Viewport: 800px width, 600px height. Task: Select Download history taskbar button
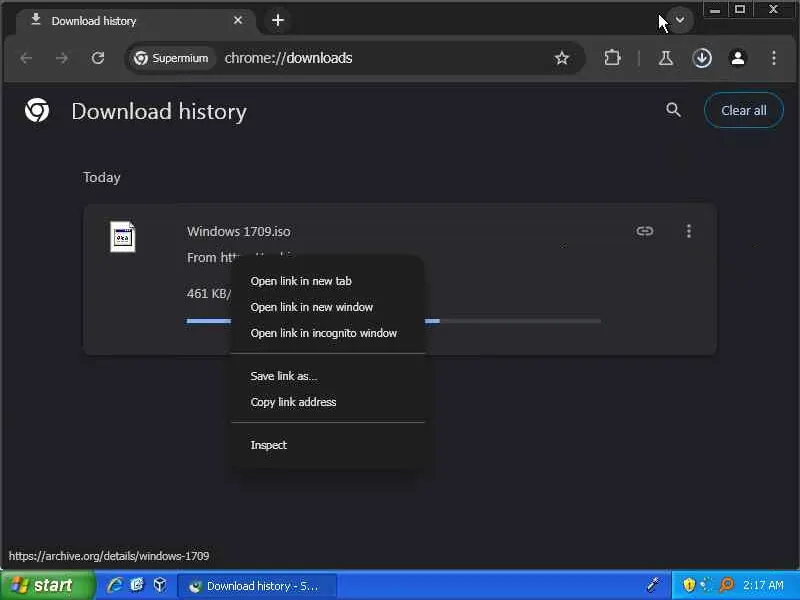pyautogui.click(x=257, y=586)
